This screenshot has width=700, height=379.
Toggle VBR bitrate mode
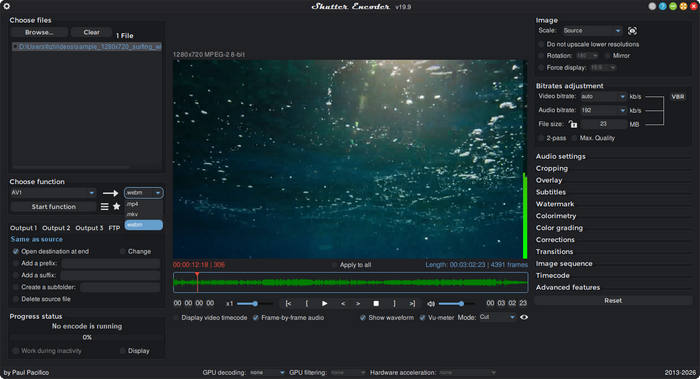tap(678, 97)
